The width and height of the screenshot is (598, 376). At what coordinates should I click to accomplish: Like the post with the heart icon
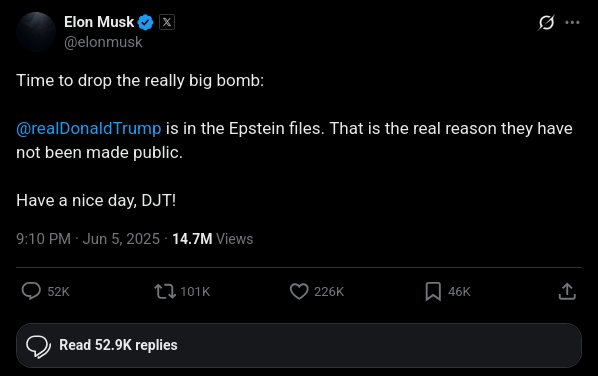299,291
